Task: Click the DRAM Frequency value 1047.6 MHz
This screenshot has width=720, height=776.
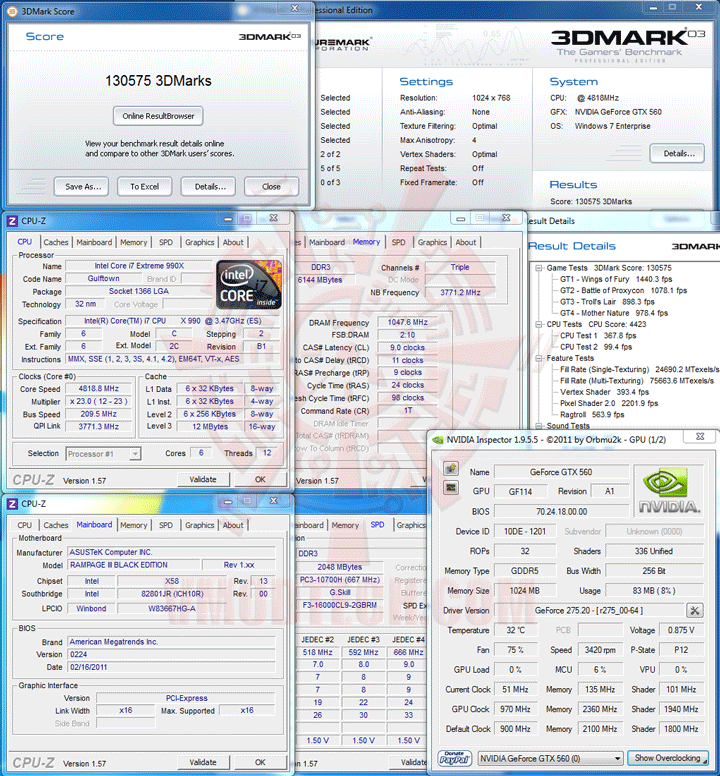Action: (407, 322)
